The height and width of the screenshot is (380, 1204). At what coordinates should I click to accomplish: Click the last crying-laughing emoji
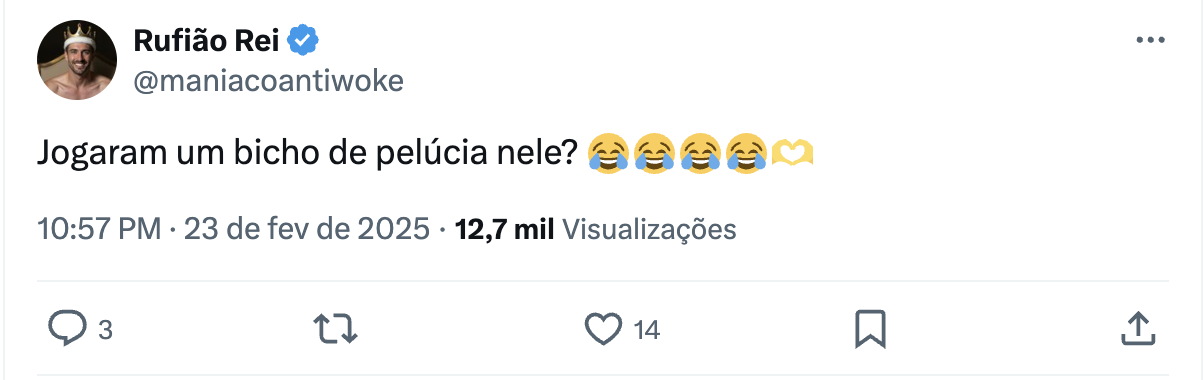coord(745,153)
